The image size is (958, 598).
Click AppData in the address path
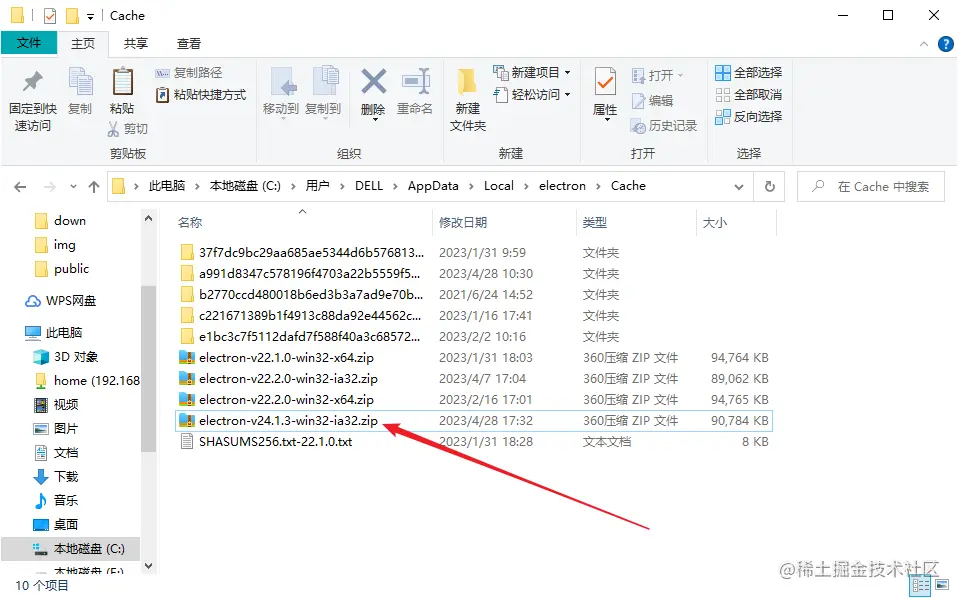[433, 186]
